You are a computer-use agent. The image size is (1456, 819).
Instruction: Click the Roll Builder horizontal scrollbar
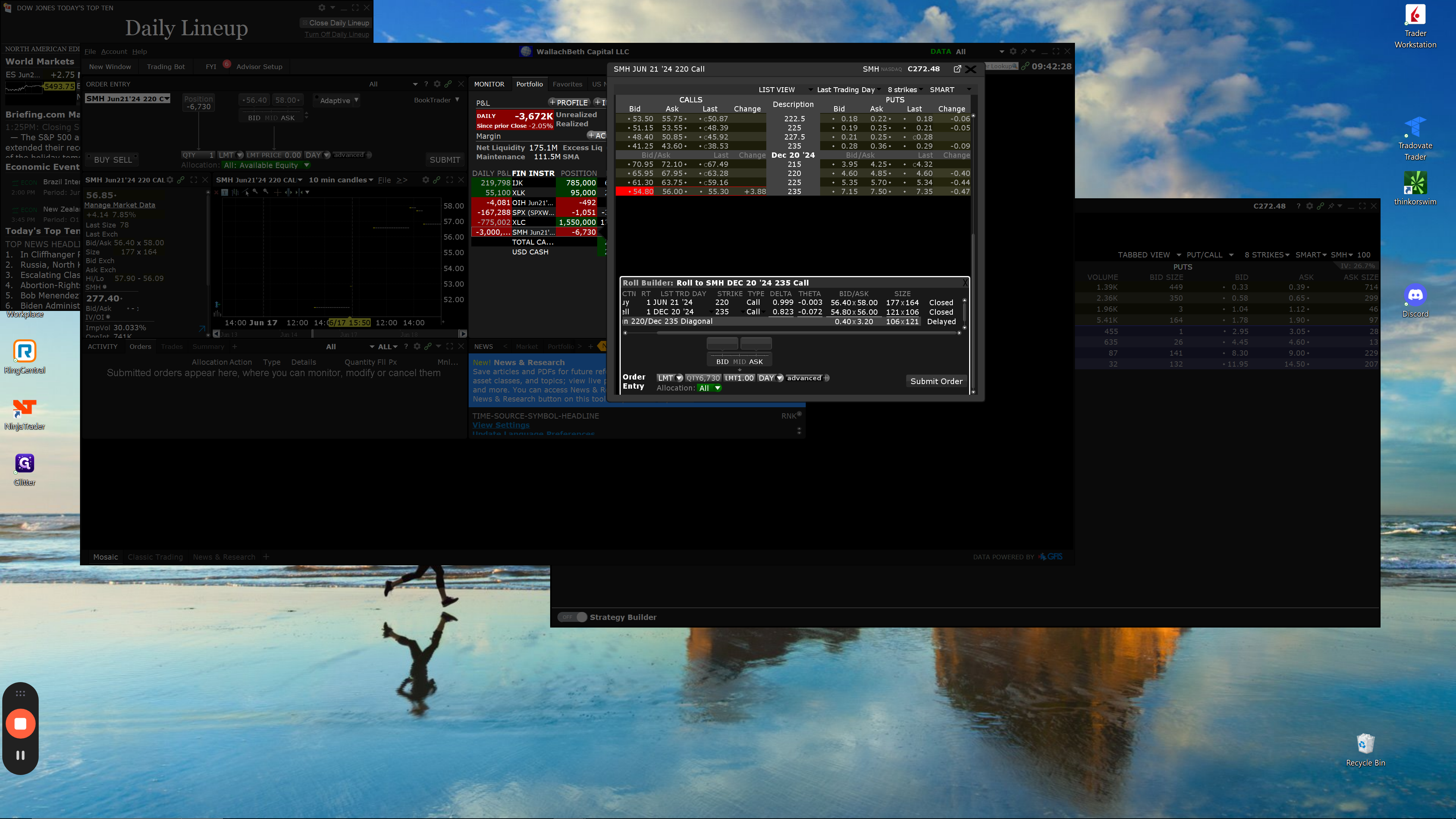(x=791, y=333)
